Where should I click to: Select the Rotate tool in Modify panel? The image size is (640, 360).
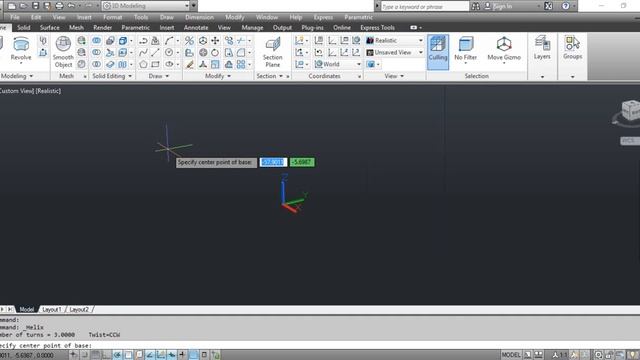(215, 52)
